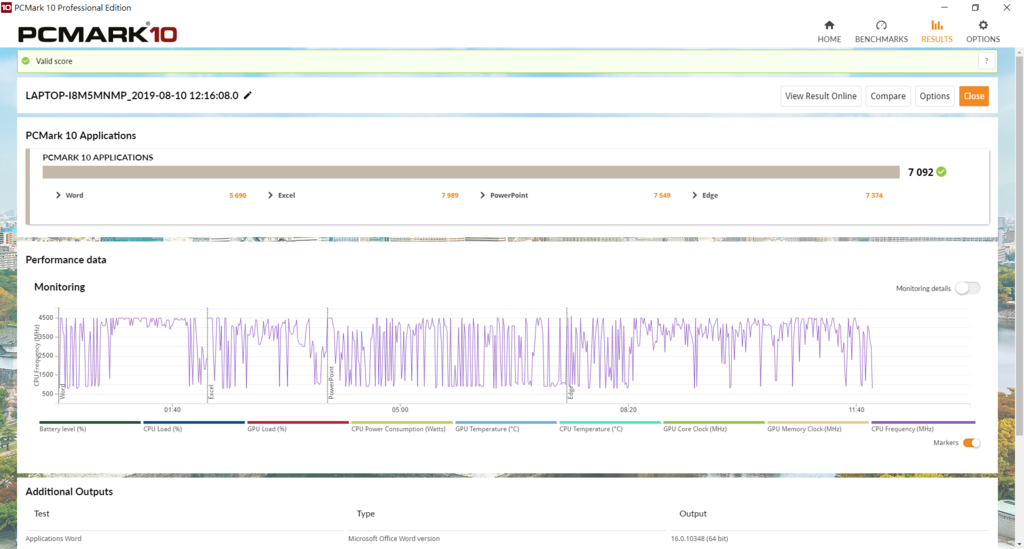Viewport: 1024px width, 549px height.
Task: Select Battery level (%) legend item
Action: coord(89,426)
